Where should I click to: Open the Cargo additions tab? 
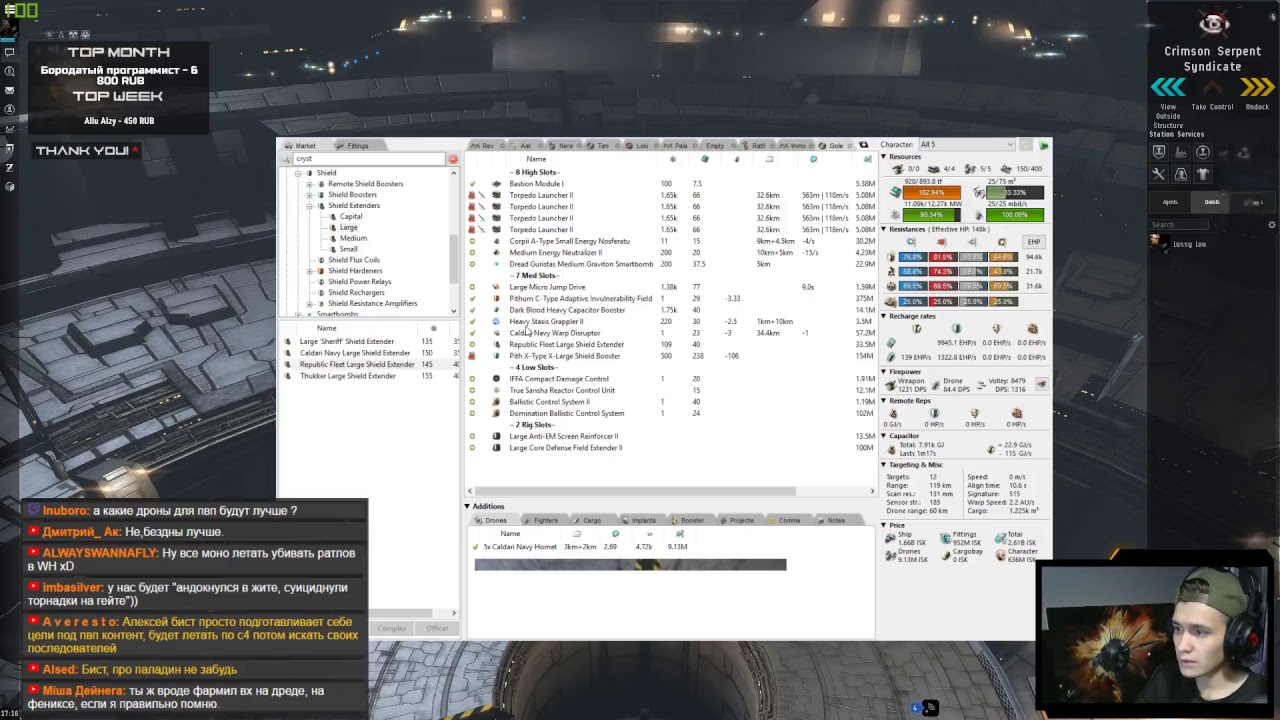[x=588, y=520]
